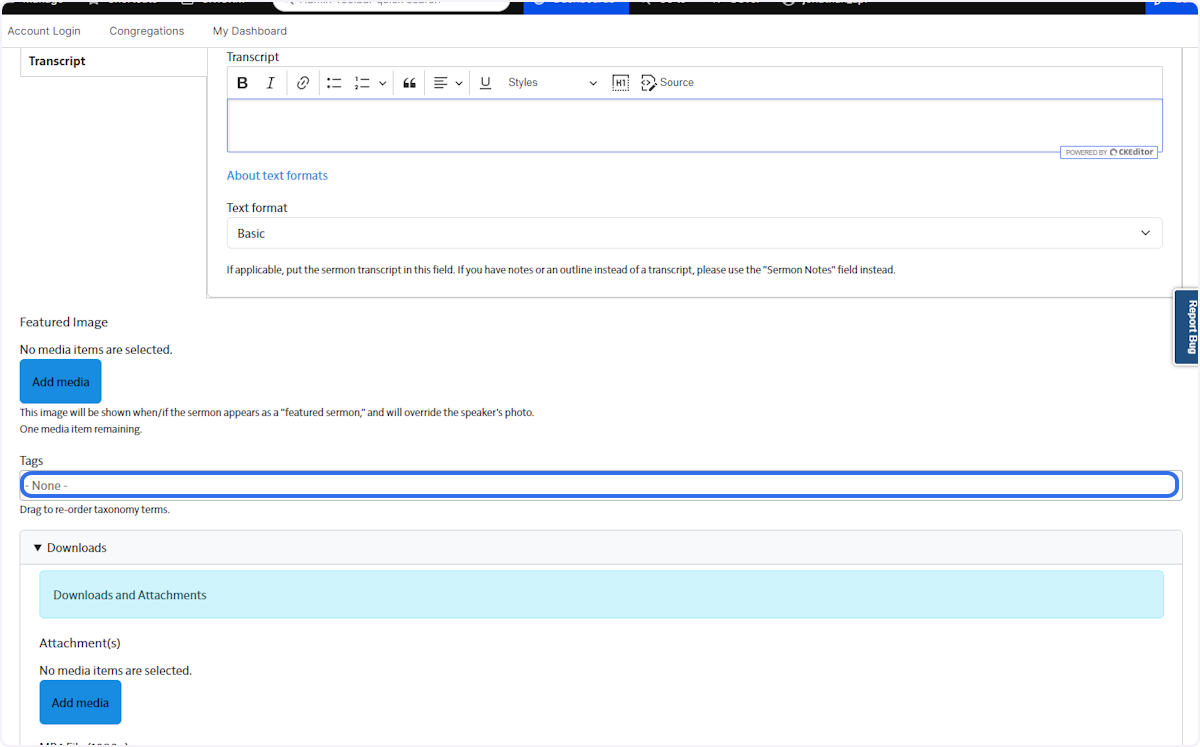Toggle Show blocks H1 icon
Image resolution: width=1200 pixels, height=747 pixels.
click(620, 83)
